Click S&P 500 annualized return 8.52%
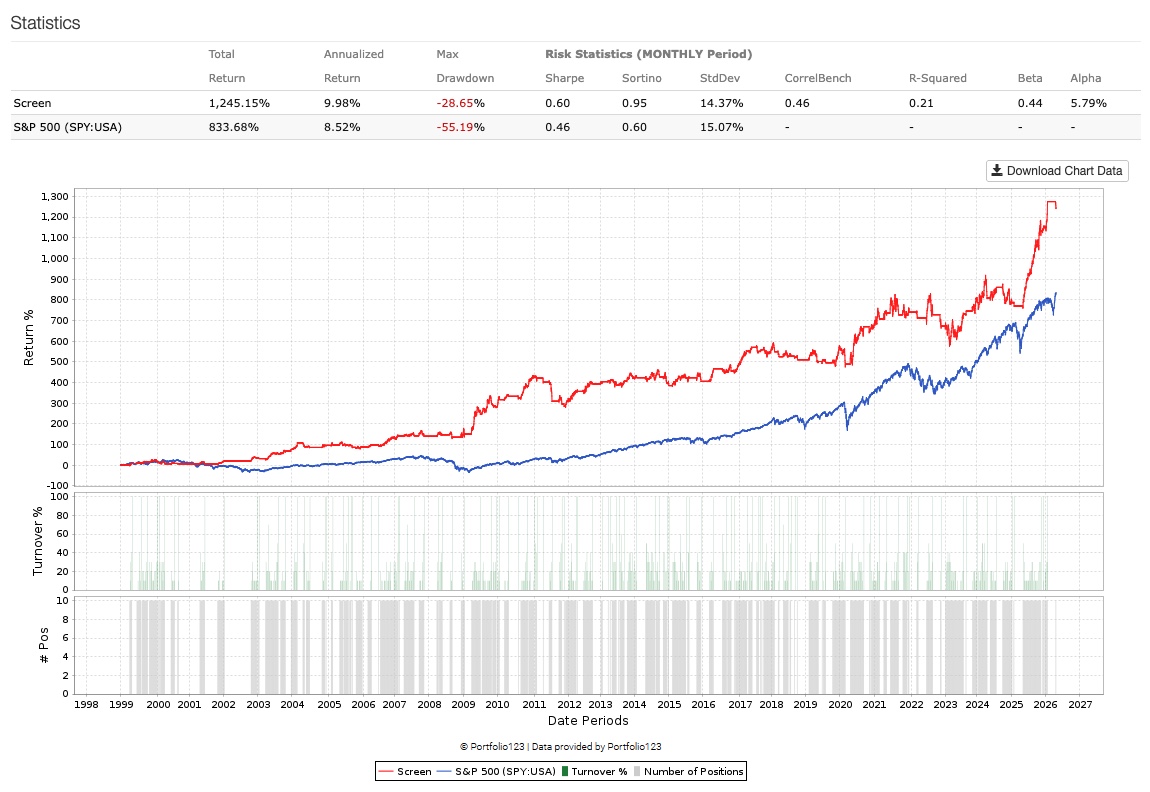 (x=342, y=128)
